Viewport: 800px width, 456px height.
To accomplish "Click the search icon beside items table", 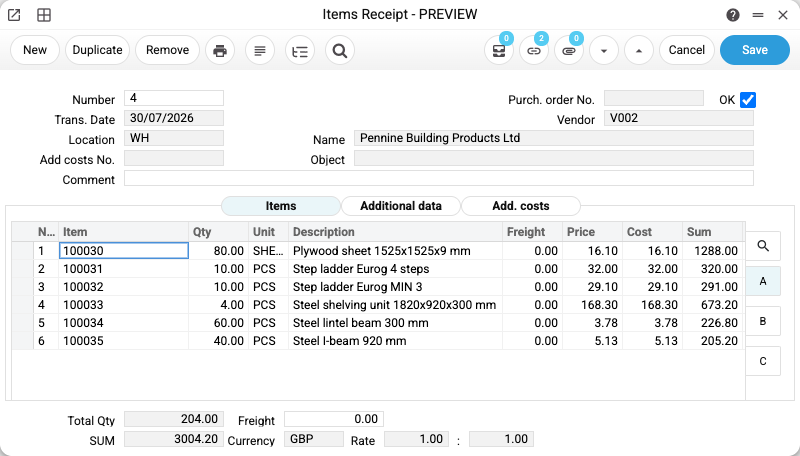I will (x=763, y=246).
